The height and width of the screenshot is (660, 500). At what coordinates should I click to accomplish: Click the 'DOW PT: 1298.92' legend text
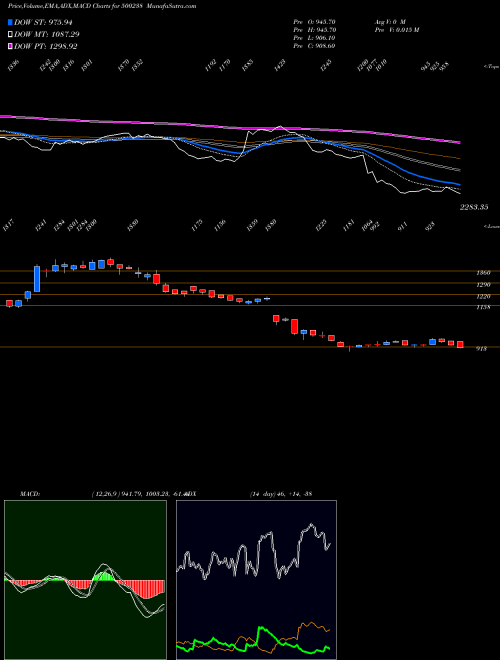[x=45, y=46]
